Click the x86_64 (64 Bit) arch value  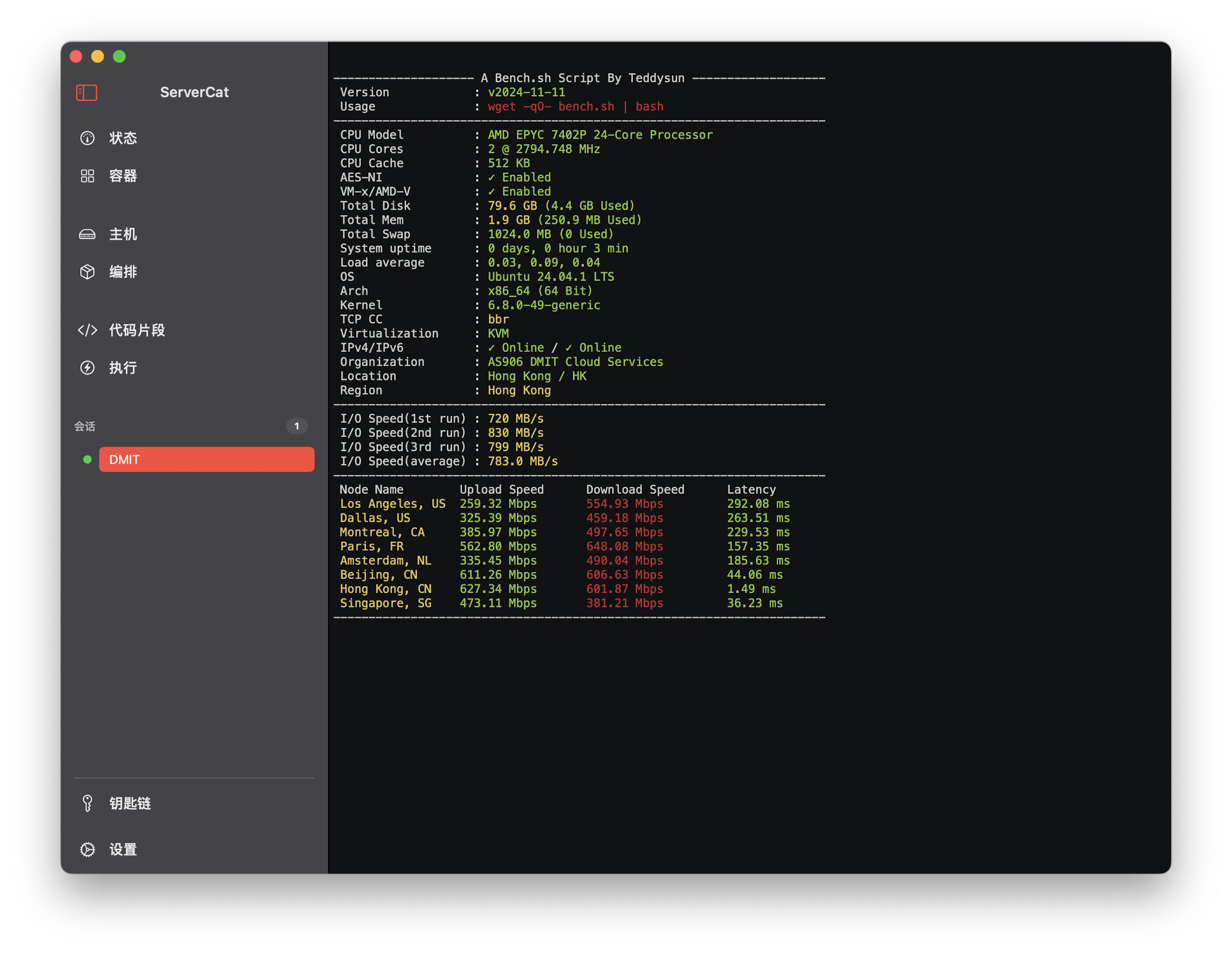click(x=541, y=291)
